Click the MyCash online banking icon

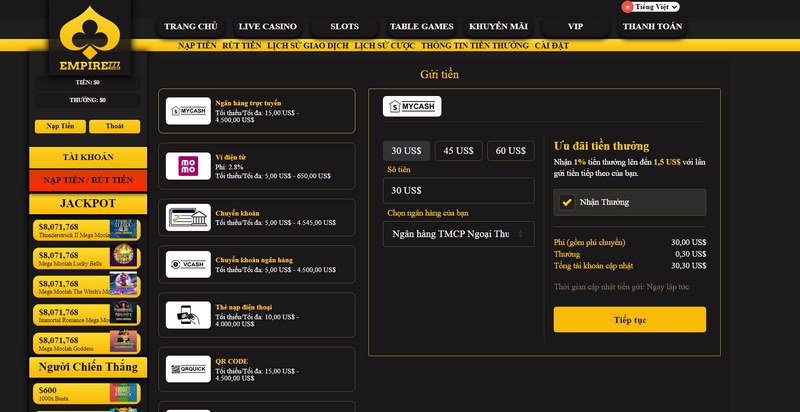(187, 111)
